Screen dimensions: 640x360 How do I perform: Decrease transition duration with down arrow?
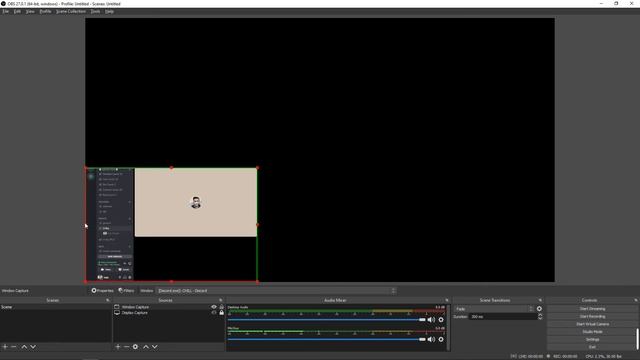tap(540, 318)
